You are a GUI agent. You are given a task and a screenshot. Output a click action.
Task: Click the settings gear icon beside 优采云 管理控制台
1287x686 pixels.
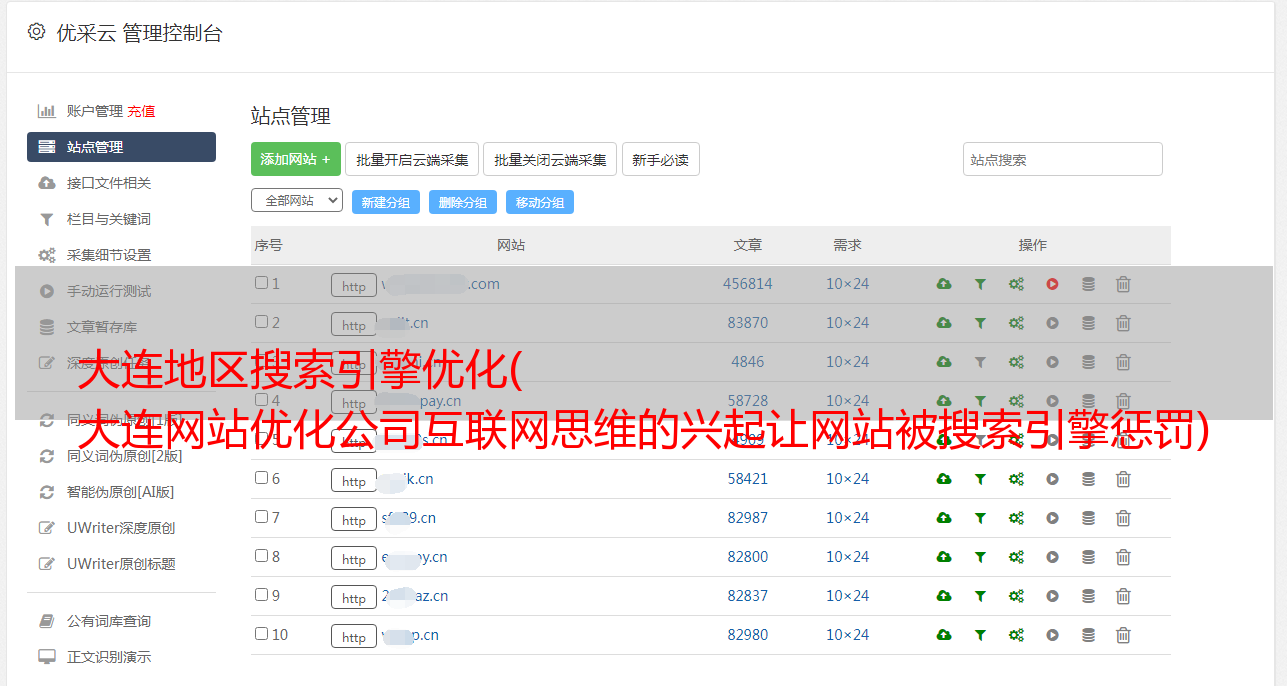(36, 32)
